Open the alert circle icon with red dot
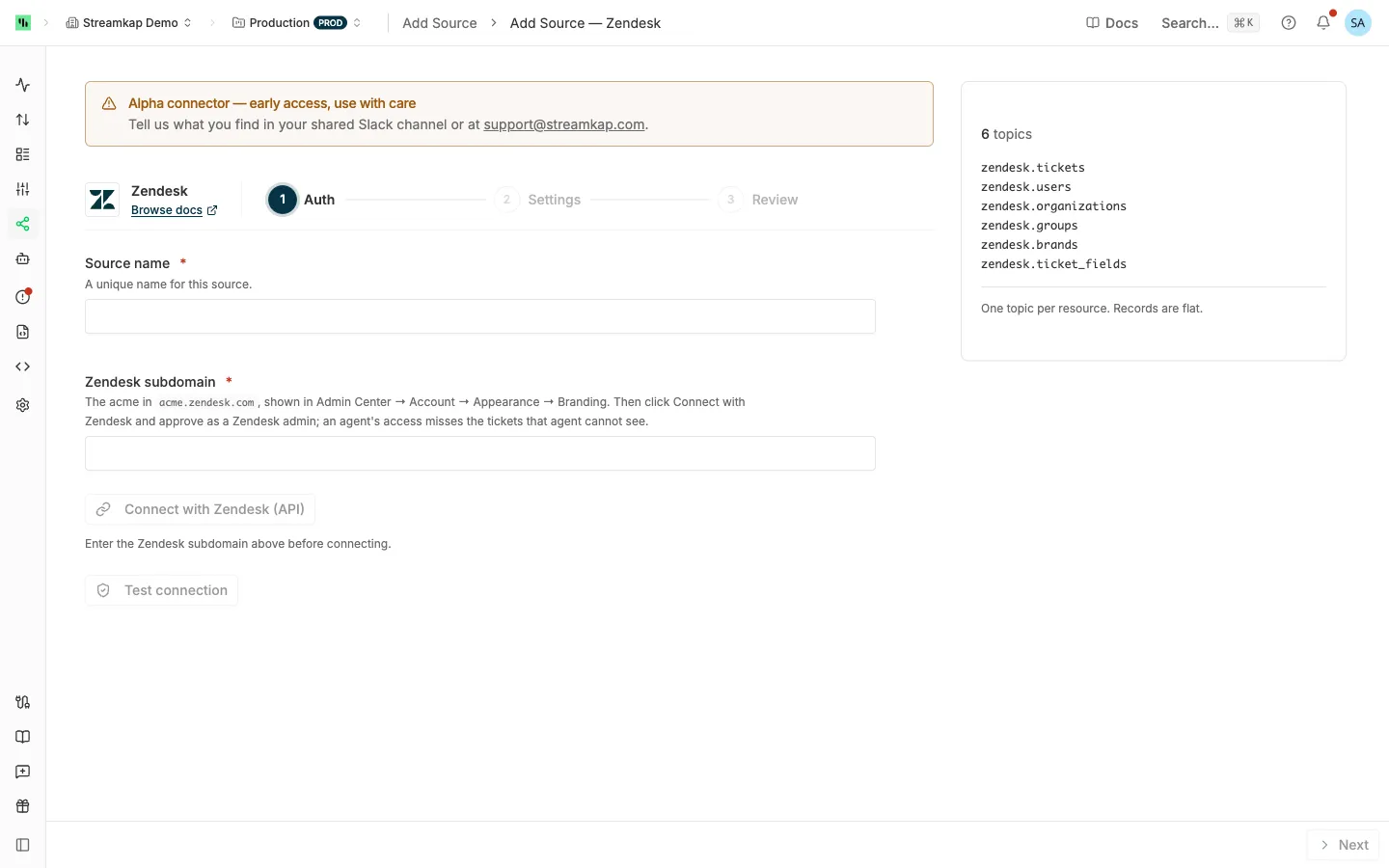The image size is (1389, 868). [x=23, y=297]
